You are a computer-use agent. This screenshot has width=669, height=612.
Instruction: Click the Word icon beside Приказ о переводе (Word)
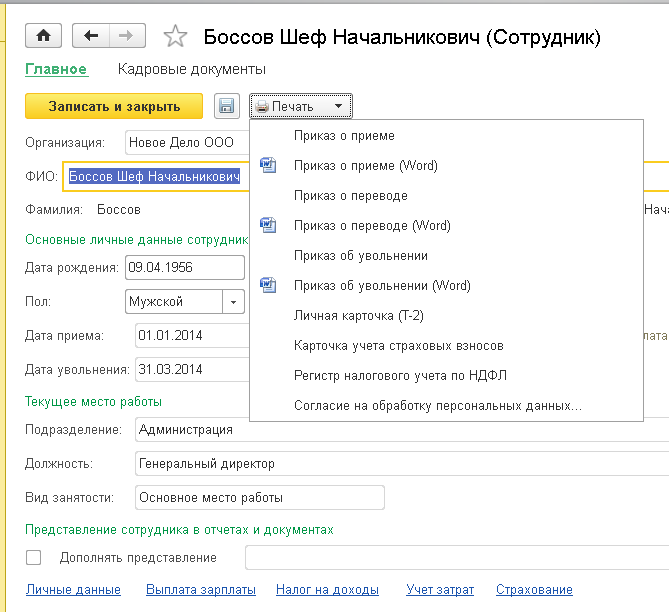tap(267, 226)
